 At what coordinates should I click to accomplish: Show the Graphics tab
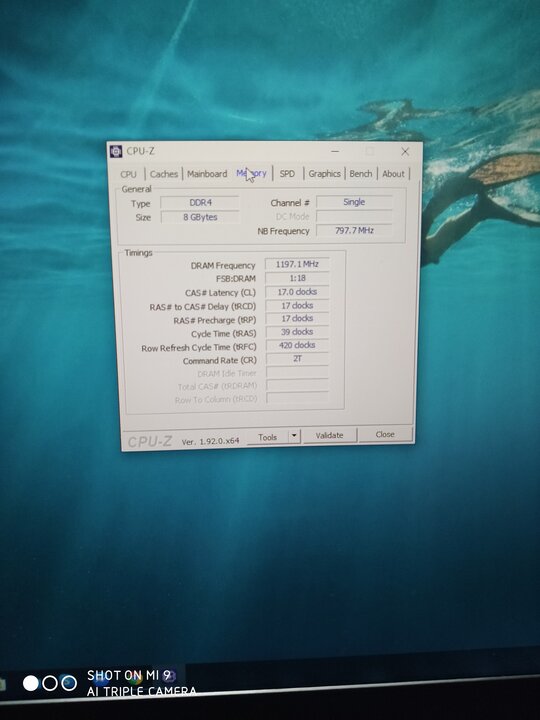(324, 174)
